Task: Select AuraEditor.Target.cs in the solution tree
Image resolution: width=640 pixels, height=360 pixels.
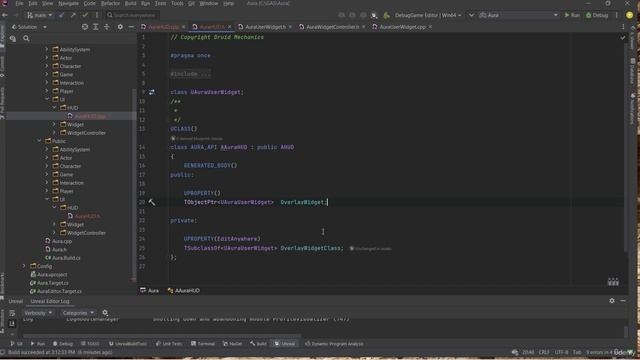Action: (56, 291)
